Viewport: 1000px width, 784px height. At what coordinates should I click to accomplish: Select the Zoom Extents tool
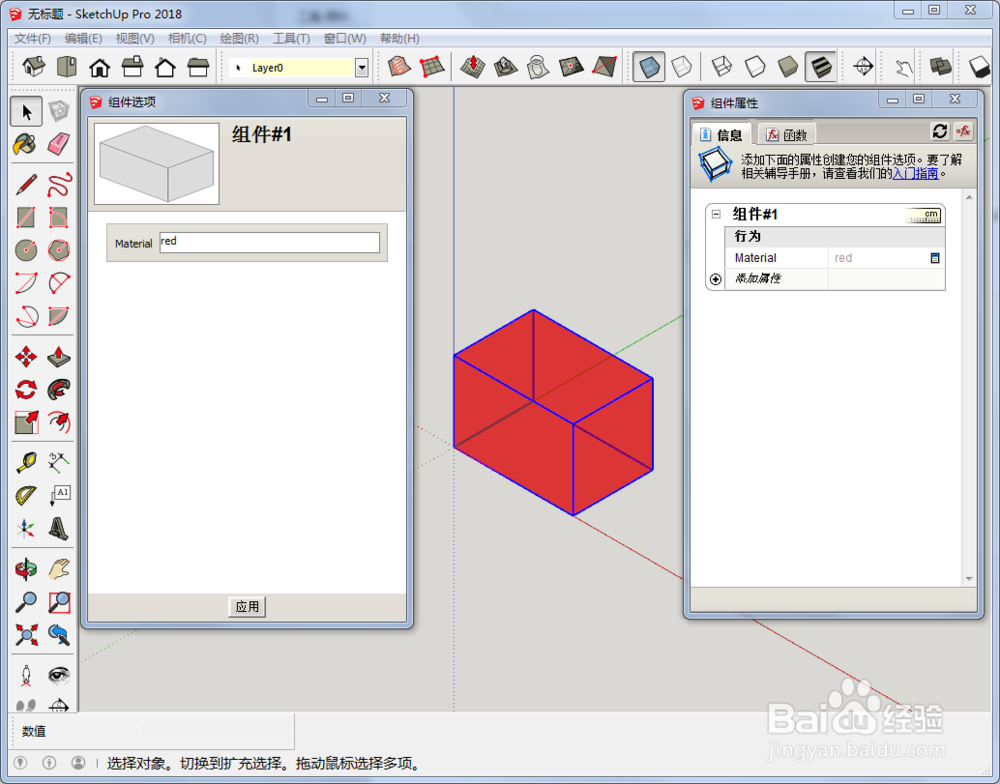tap(26, 635)
